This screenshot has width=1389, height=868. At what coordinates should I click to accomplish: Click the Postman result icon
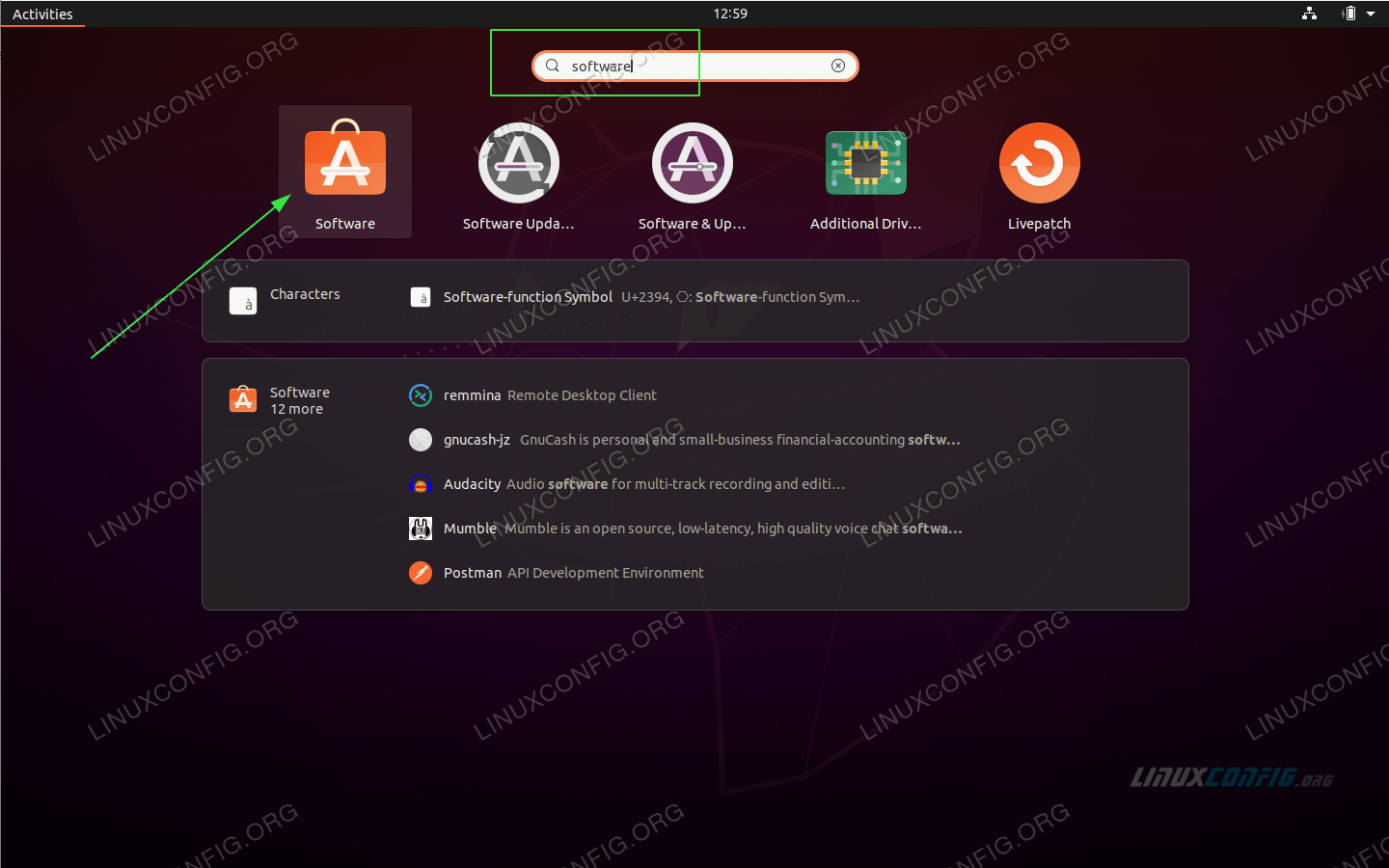[x=421, y=573]
